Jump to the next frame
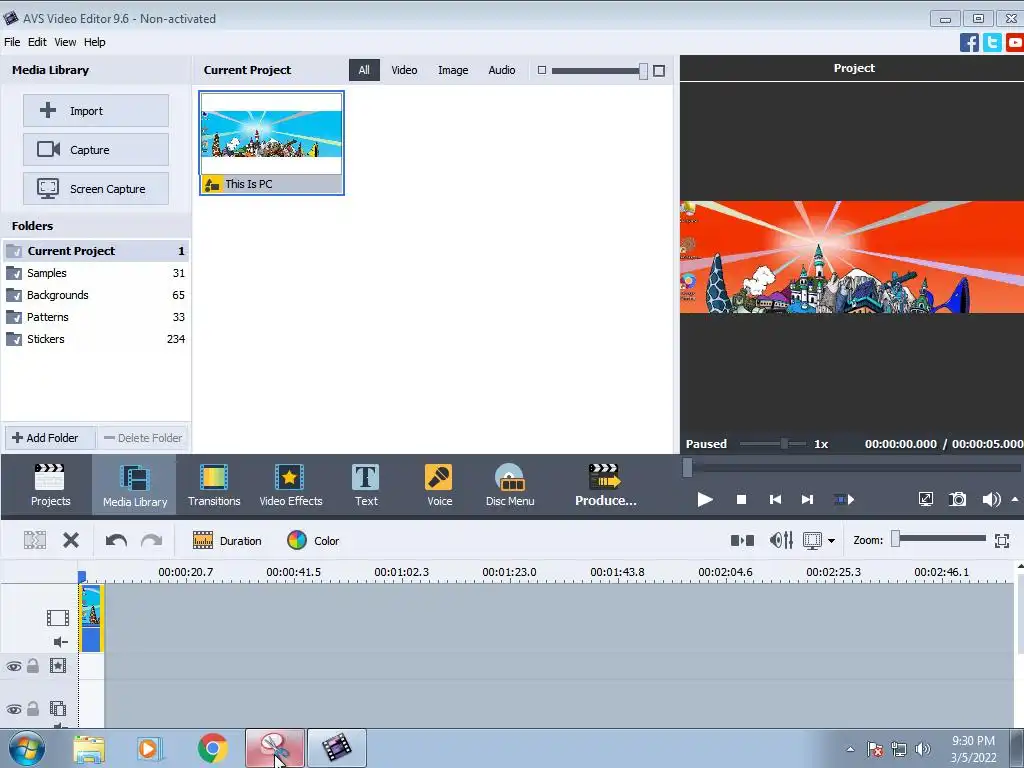The height and width of the screenshot is (768, 1024). click(x=807, y=500)
